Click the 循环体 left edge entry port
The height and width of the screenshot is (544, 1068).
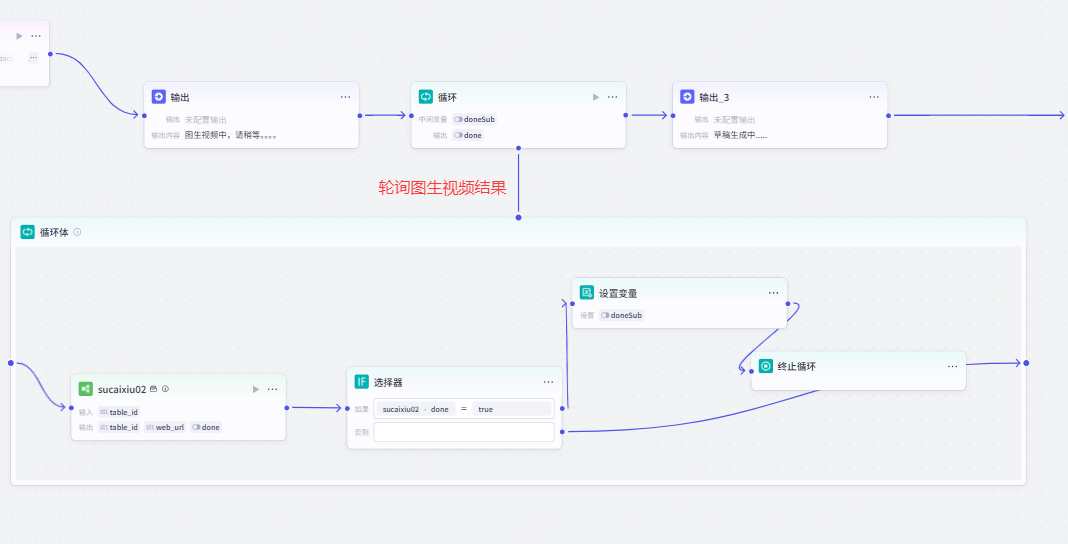tap(11, 363)
